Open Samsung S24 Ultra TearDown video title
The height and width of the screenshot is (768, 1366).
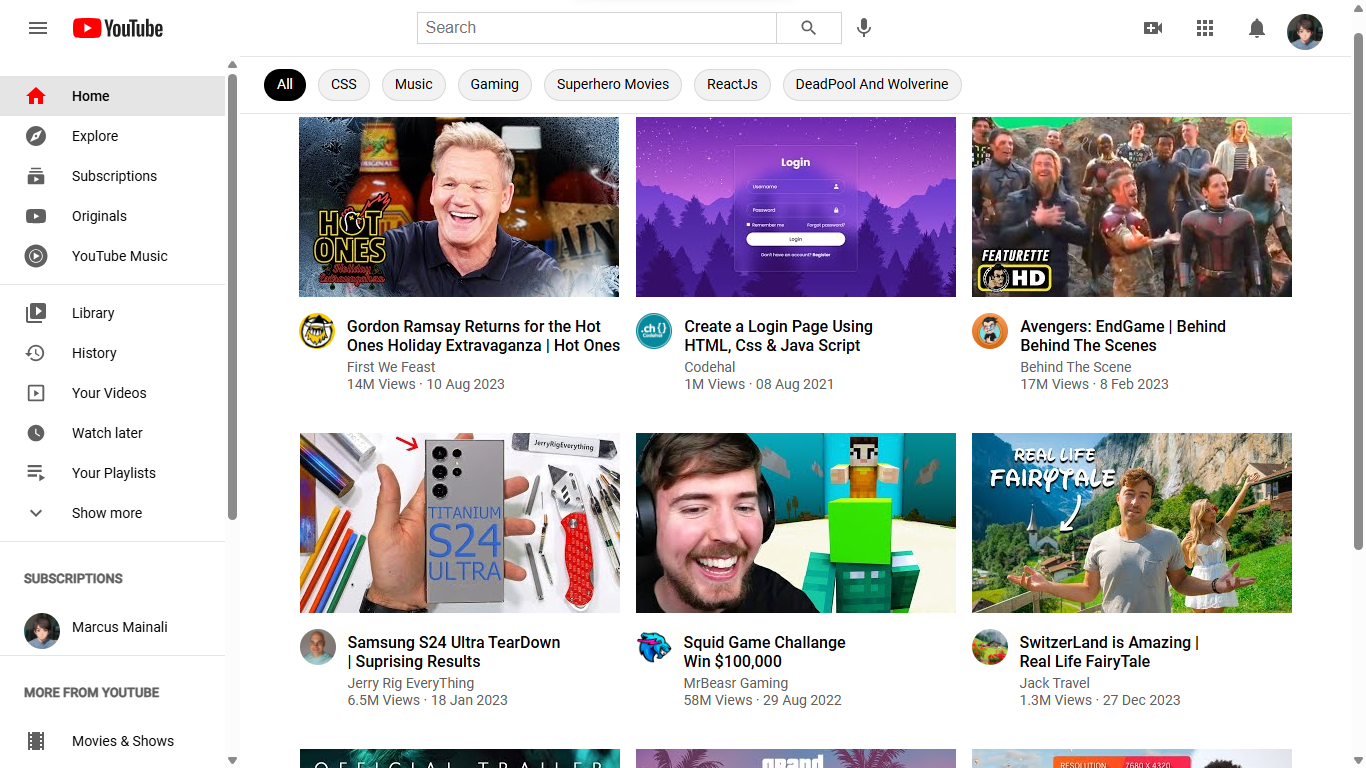[x=453, y=651]
